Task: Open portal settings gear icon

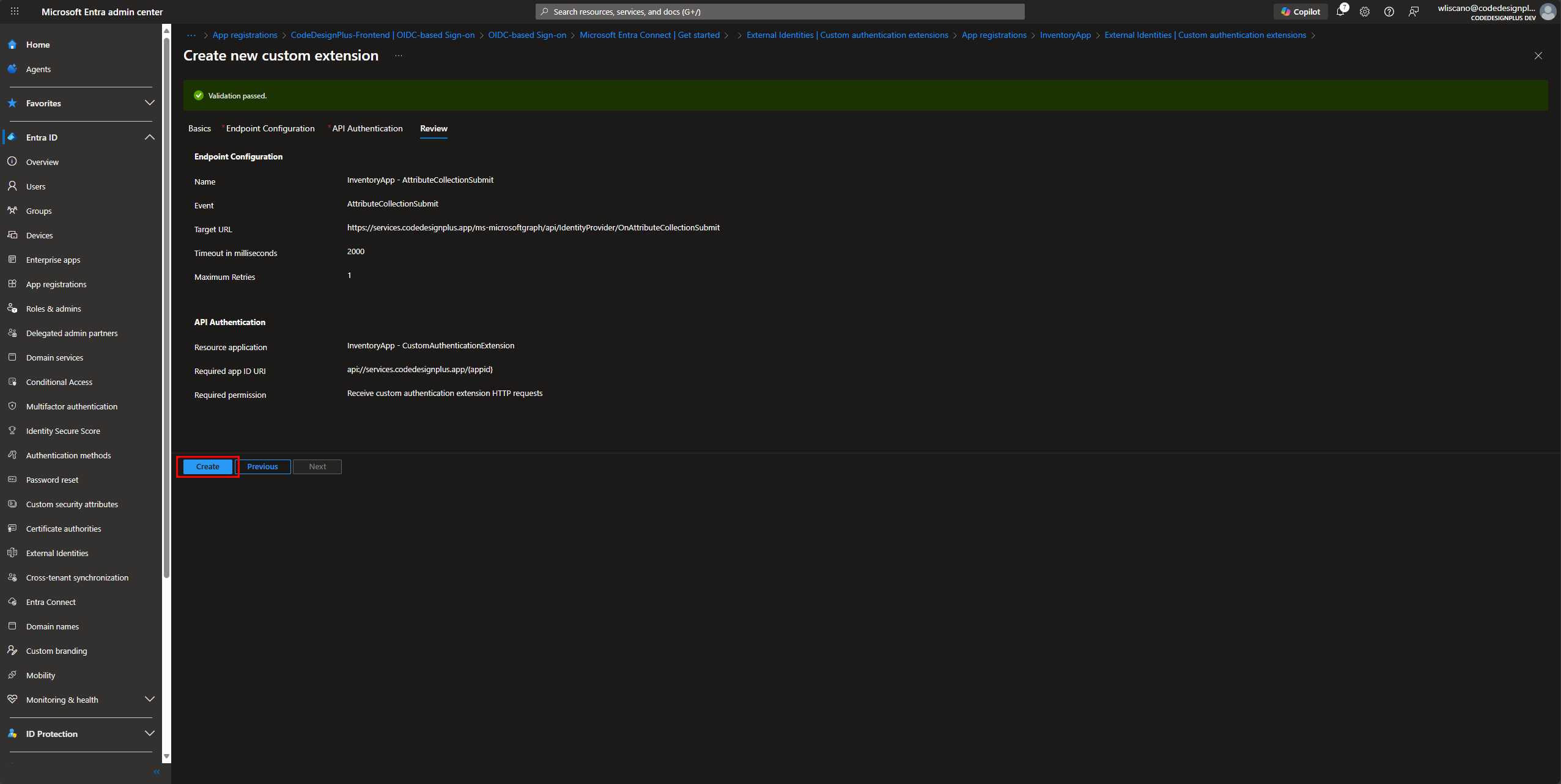Action: (x=1364, y=12)
